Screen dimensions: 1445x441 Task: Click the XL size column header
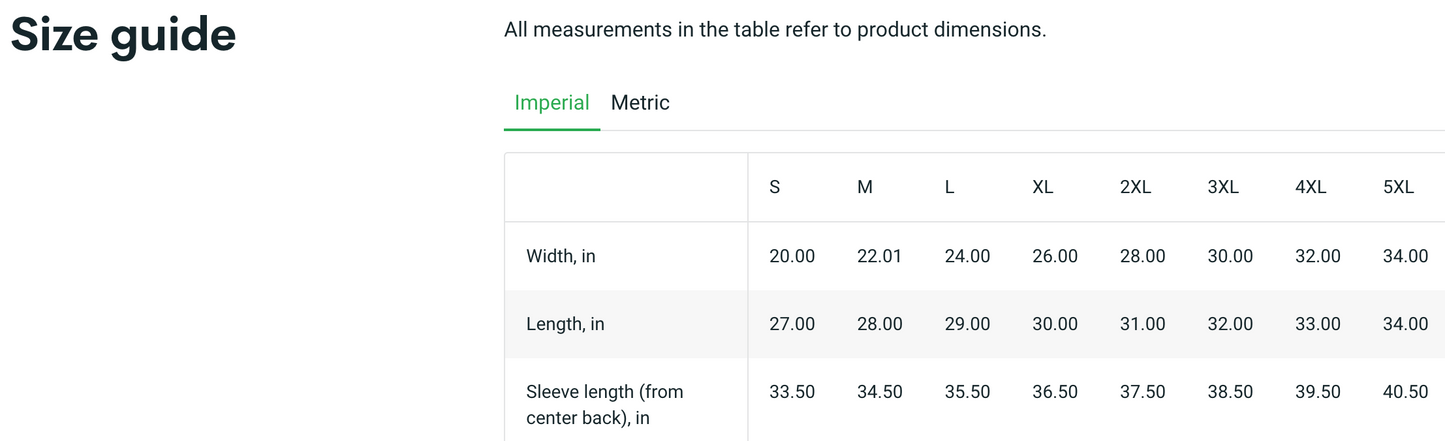coord(1043,188)
